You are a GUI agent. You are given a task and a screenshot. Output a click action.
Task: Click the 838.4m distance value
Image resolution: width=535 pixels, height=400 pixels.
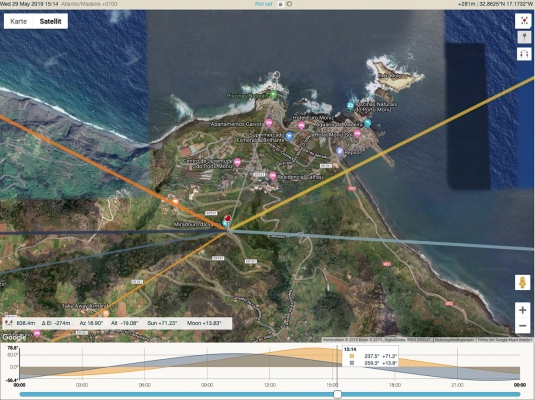[26, 323]
